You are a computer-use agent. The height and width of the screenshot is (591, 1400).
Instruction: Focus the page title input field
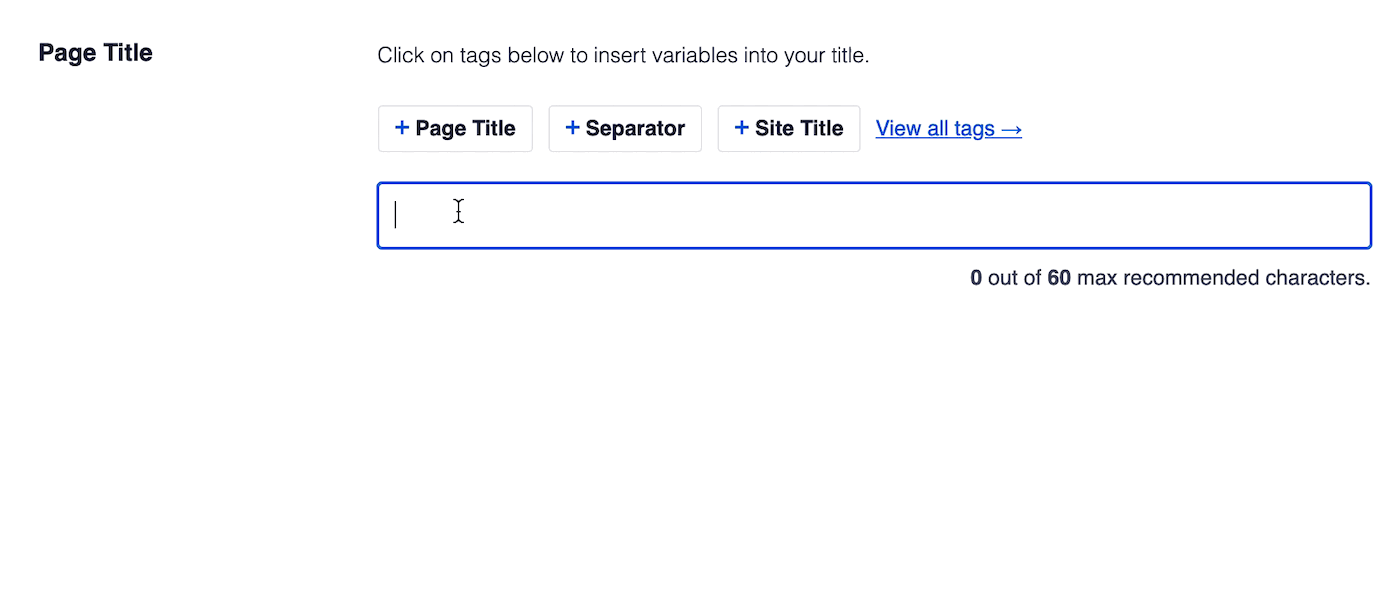(874, 215)
